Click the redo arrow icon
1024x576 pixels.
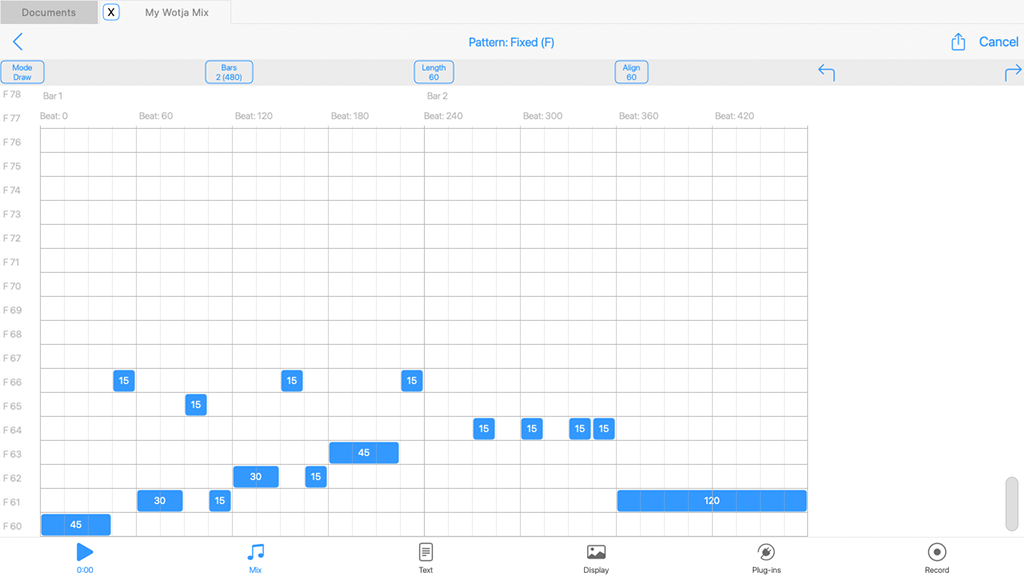(1012, 72)
